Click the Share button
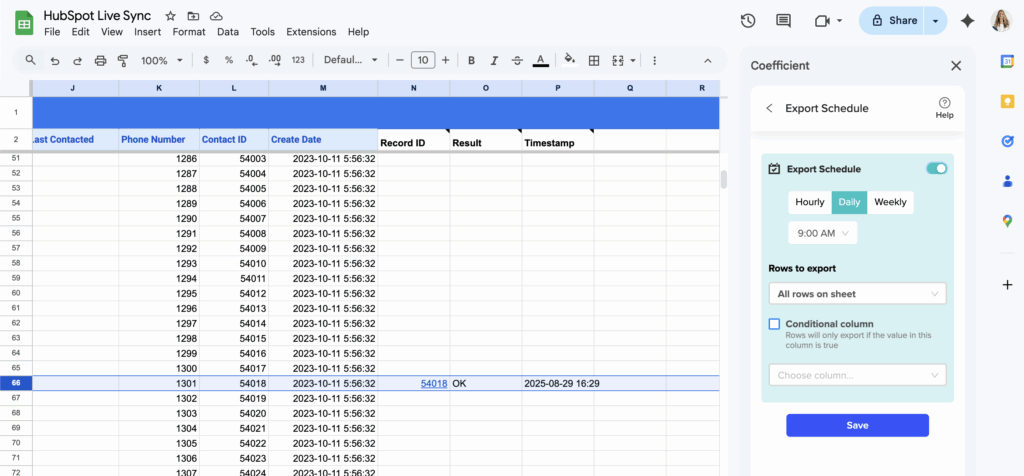Image resolution: width=1024 pixels, height=476 pixels. pos(893,21)
